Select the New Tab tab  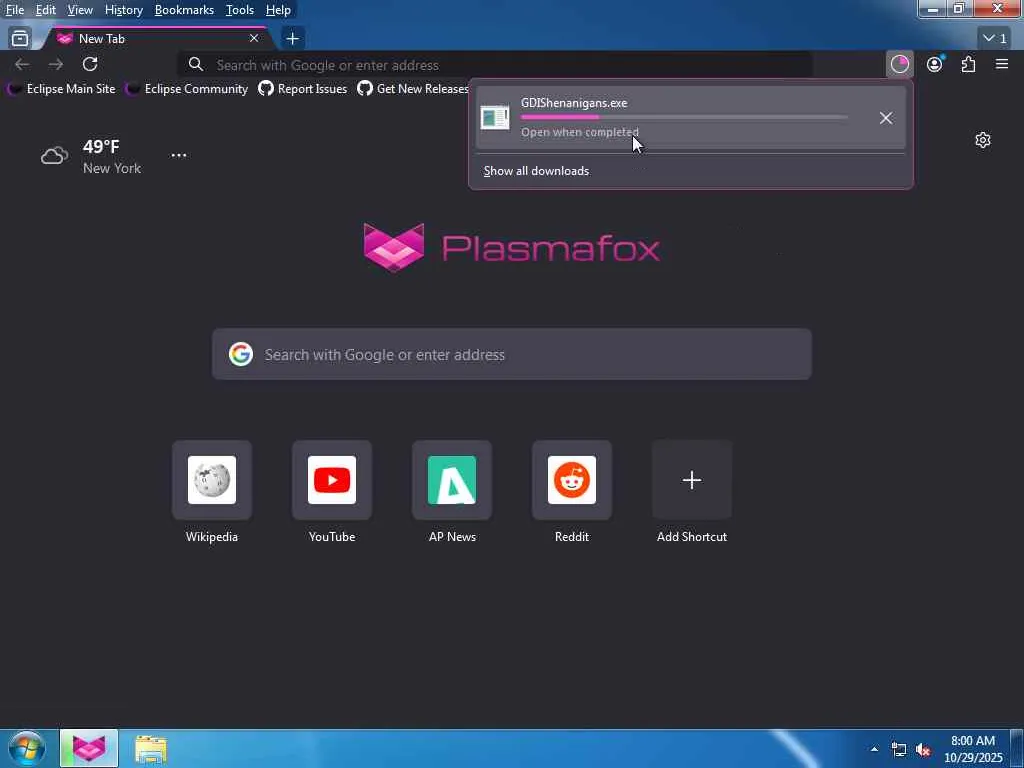coord(157,39)
